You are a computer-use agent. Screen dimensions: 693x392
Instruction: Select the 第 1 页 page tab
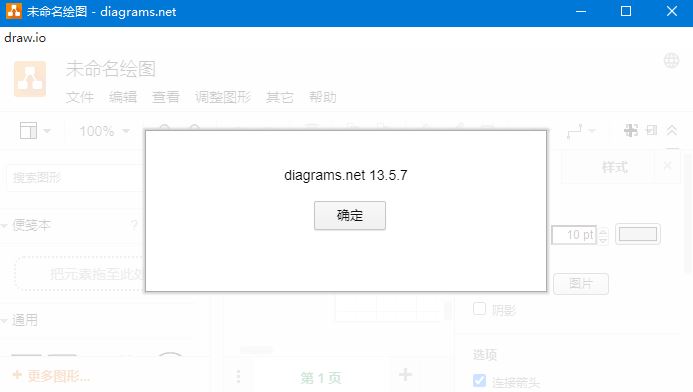321,378
